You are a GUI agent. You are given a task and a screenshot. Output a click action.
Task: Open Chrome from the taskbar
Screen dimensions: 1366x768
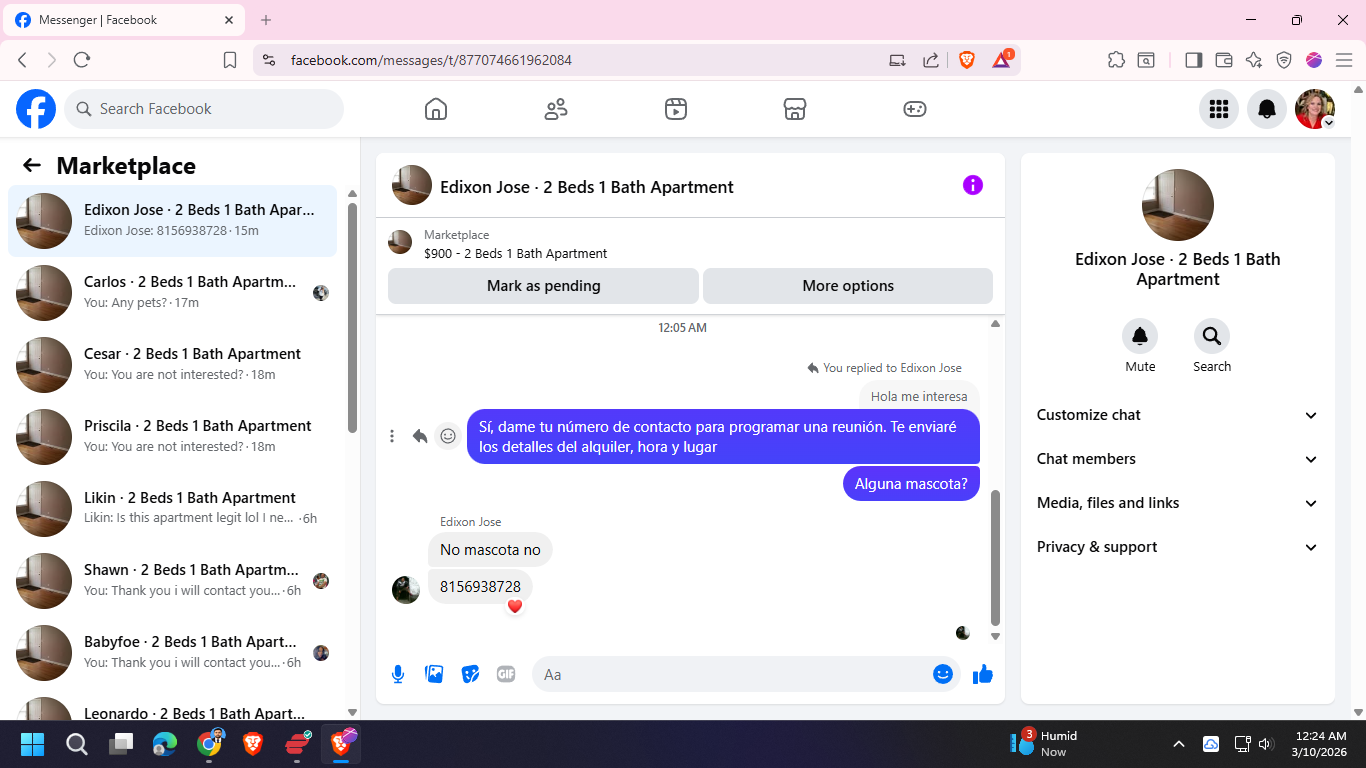209,744
